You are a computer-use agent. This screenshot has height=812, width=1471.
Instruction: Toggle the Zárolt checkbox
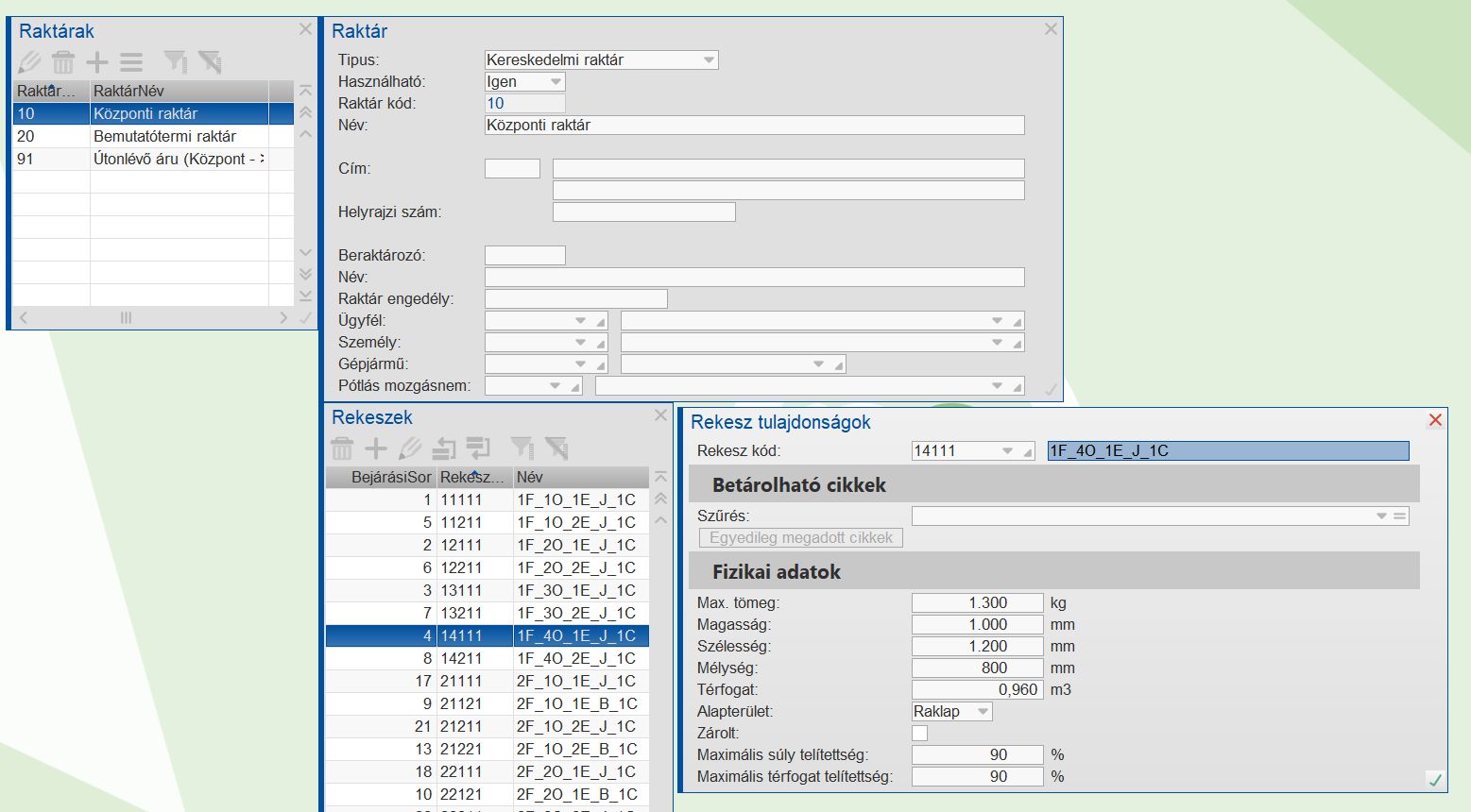click(x=919, y=733)
